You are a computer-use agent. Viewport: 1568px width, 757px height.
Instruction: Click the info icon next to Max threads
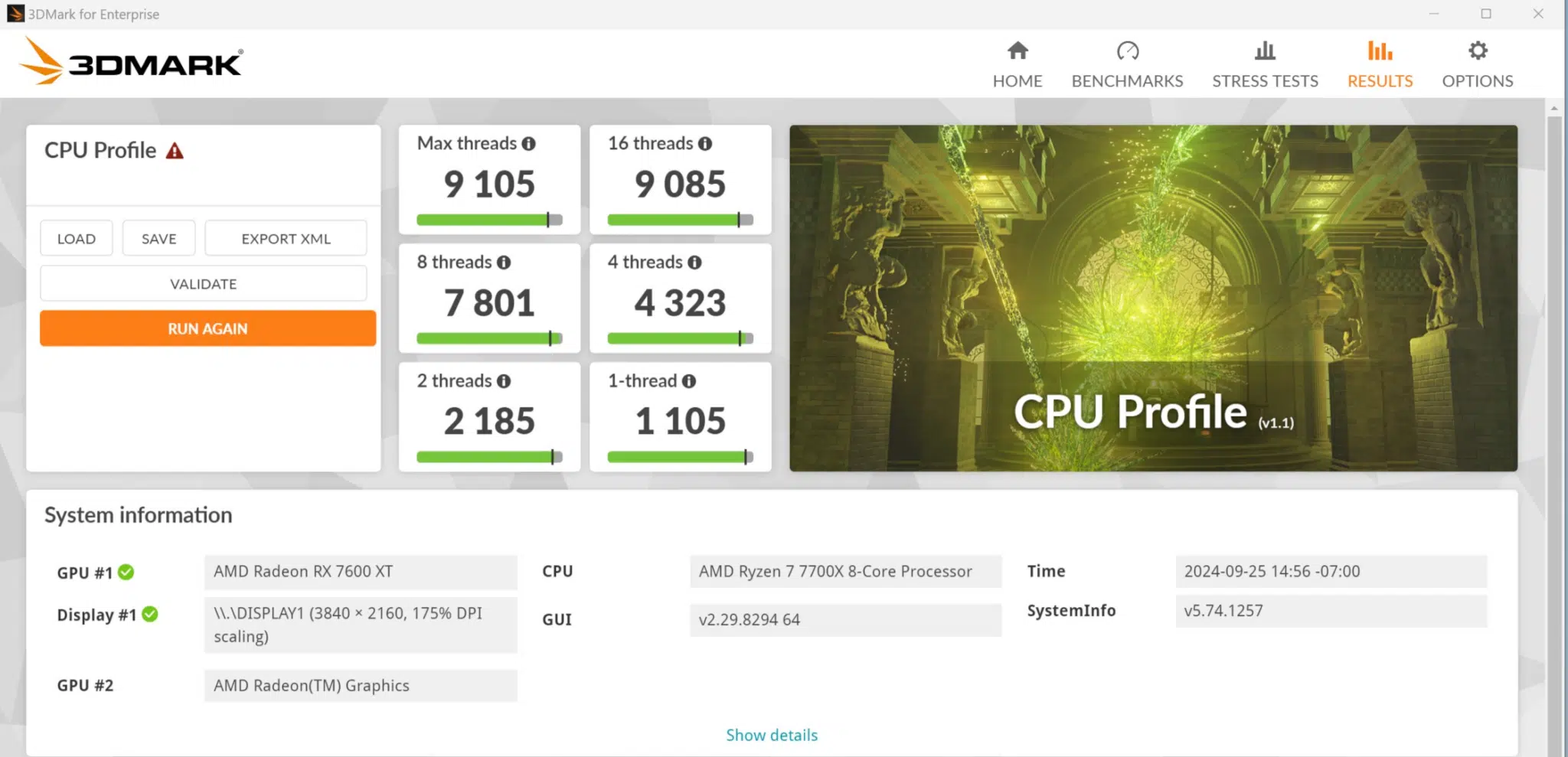(x=528, y=144)
